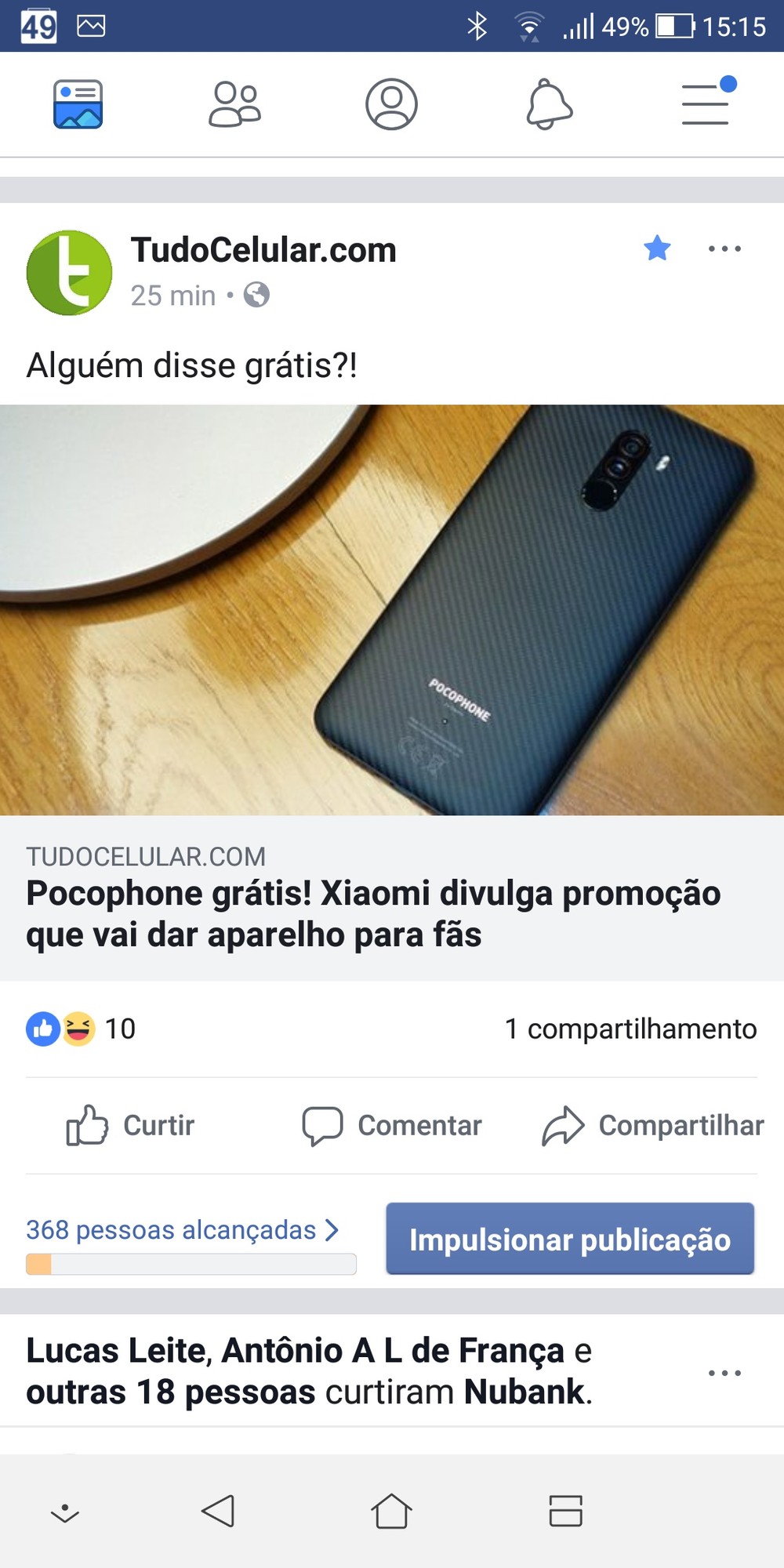Image resolution: width=784 pixels, height=1568 pixels.
Task: Tap the Compartilhar share button
Action: point(652,1125)
